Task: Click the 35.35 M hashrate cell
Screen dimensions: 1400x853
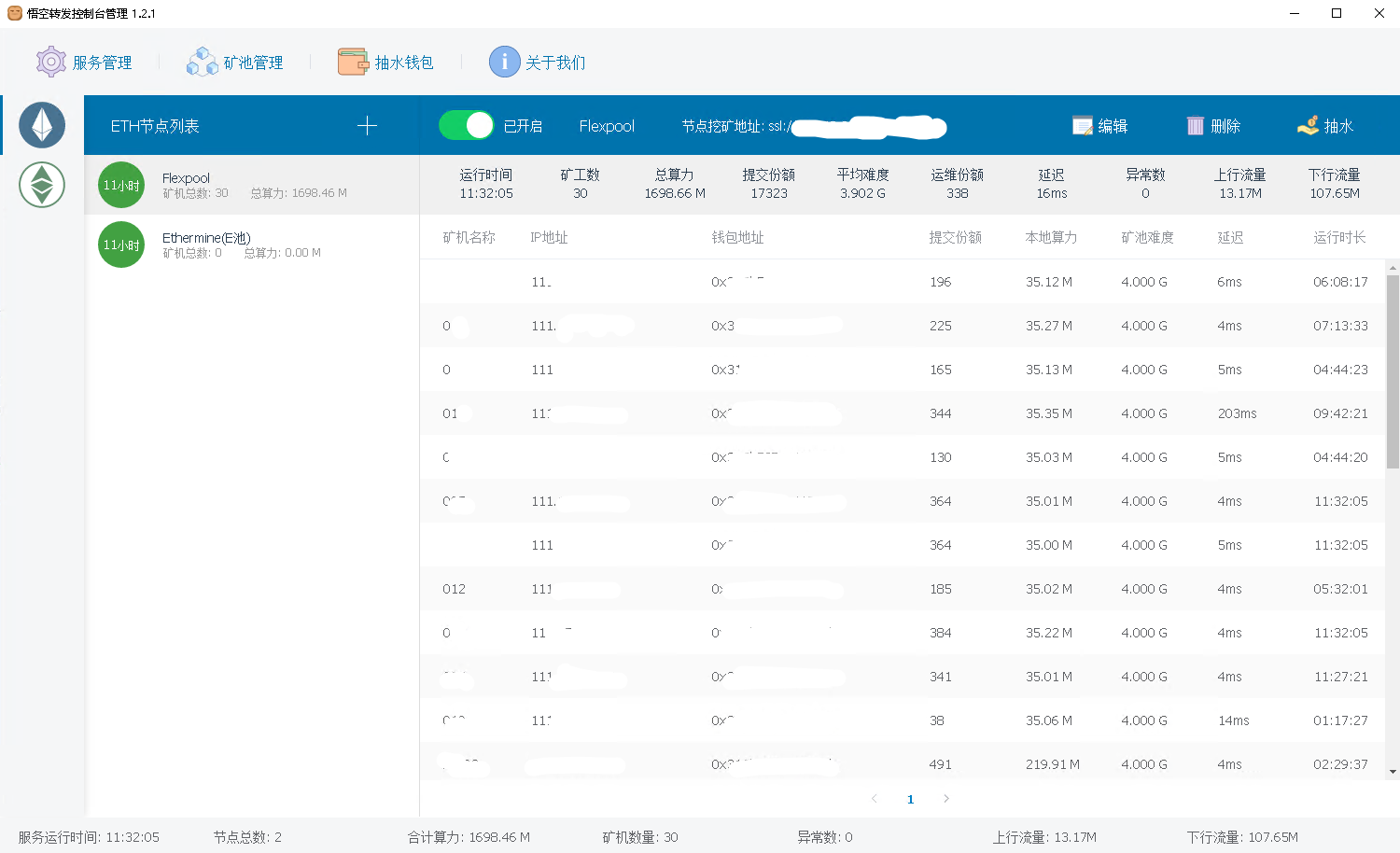Action: point(1049,413)
